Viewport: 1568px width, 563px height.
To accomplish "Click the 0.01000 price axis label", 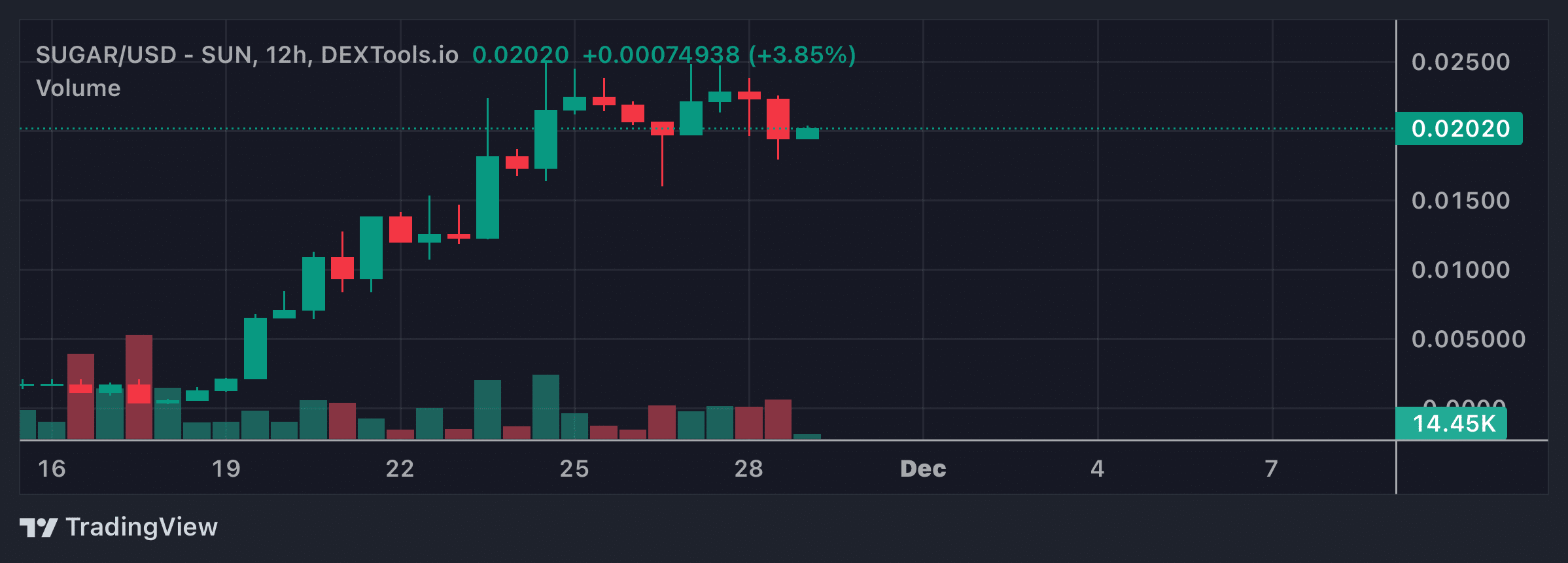I will [1461, 270].
